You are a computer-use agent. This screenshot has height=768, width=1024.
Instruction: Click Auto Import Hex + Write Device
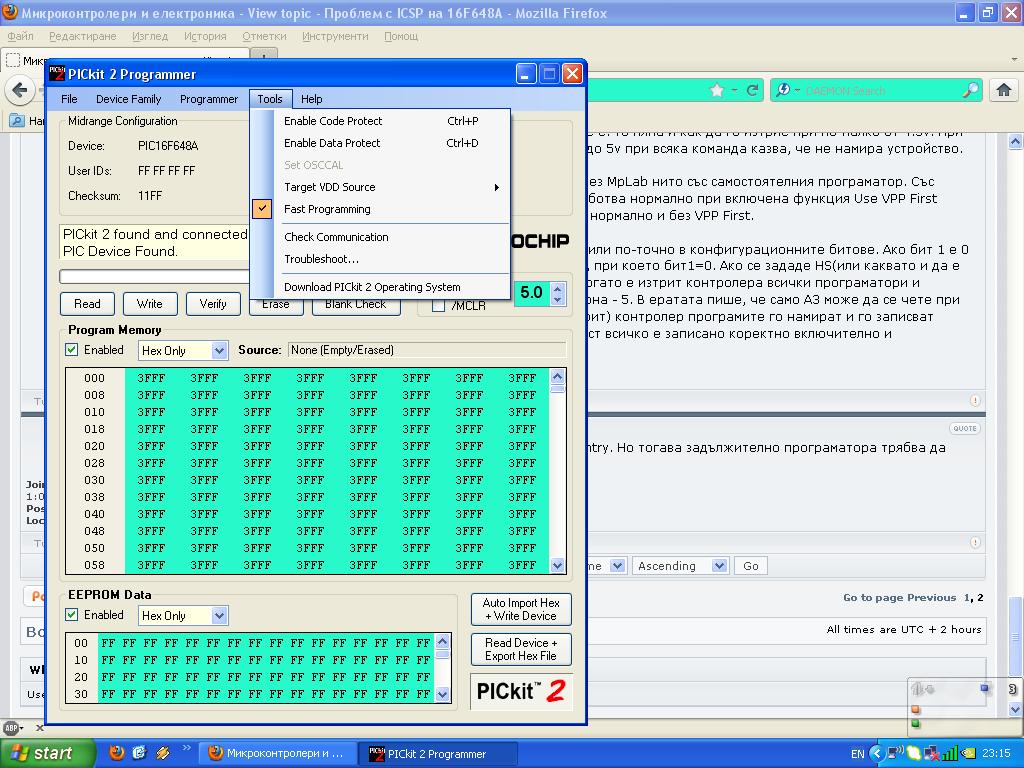point(521,609)
